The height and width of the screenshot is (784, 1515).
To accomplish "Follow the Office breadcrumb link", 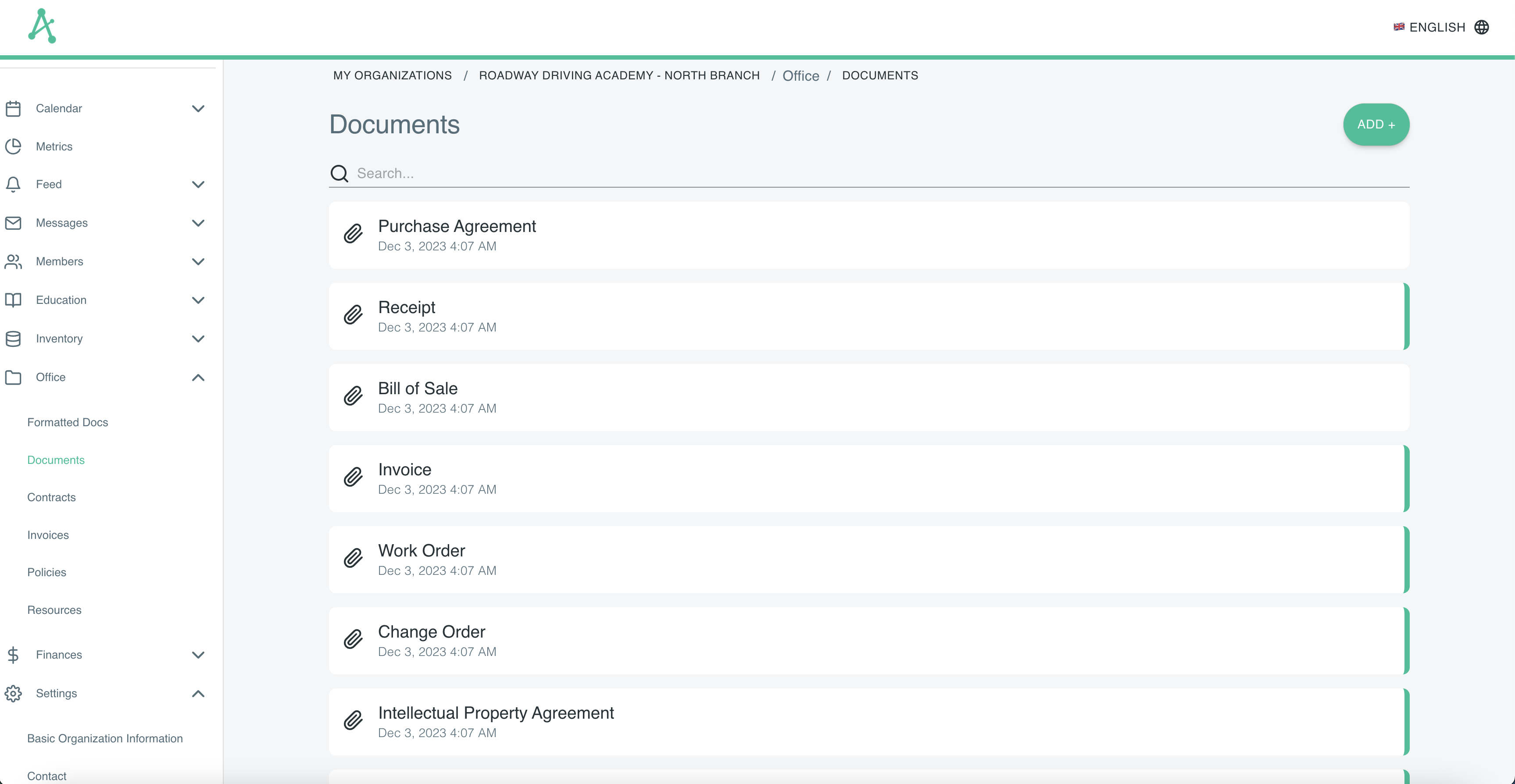I will click(800, 76).
